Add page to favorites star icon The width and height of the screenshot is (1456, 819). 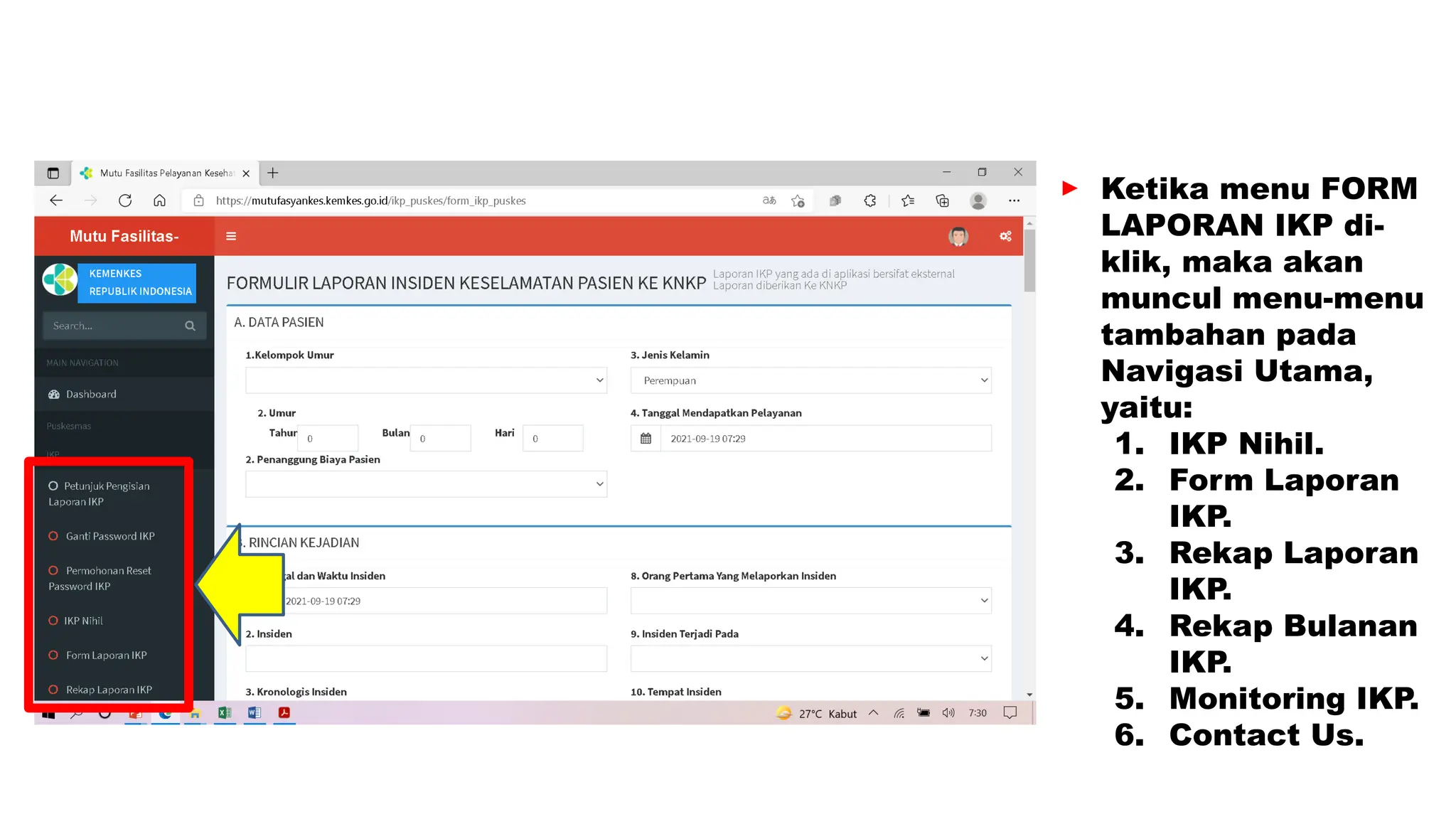coord(798,200)
